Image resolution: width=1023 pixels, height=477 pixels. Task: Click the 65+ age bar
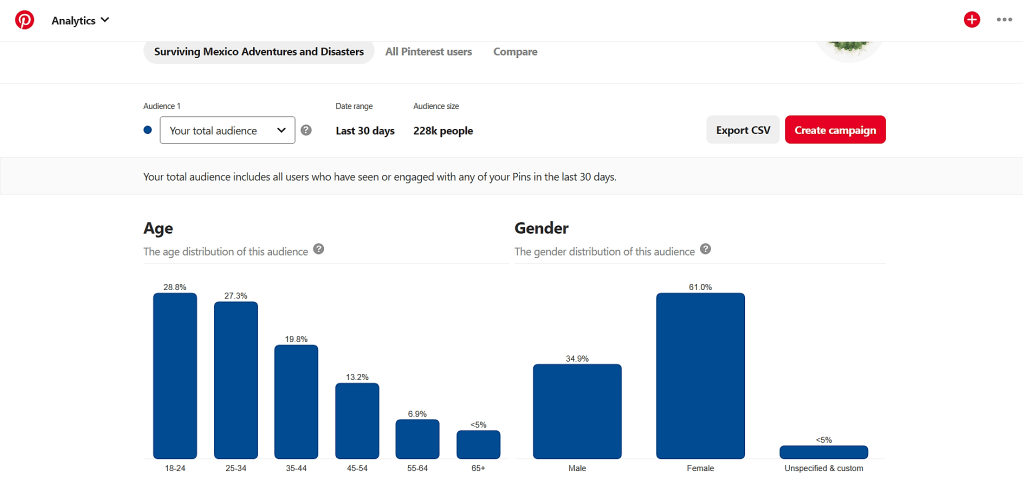click(478, 444)
